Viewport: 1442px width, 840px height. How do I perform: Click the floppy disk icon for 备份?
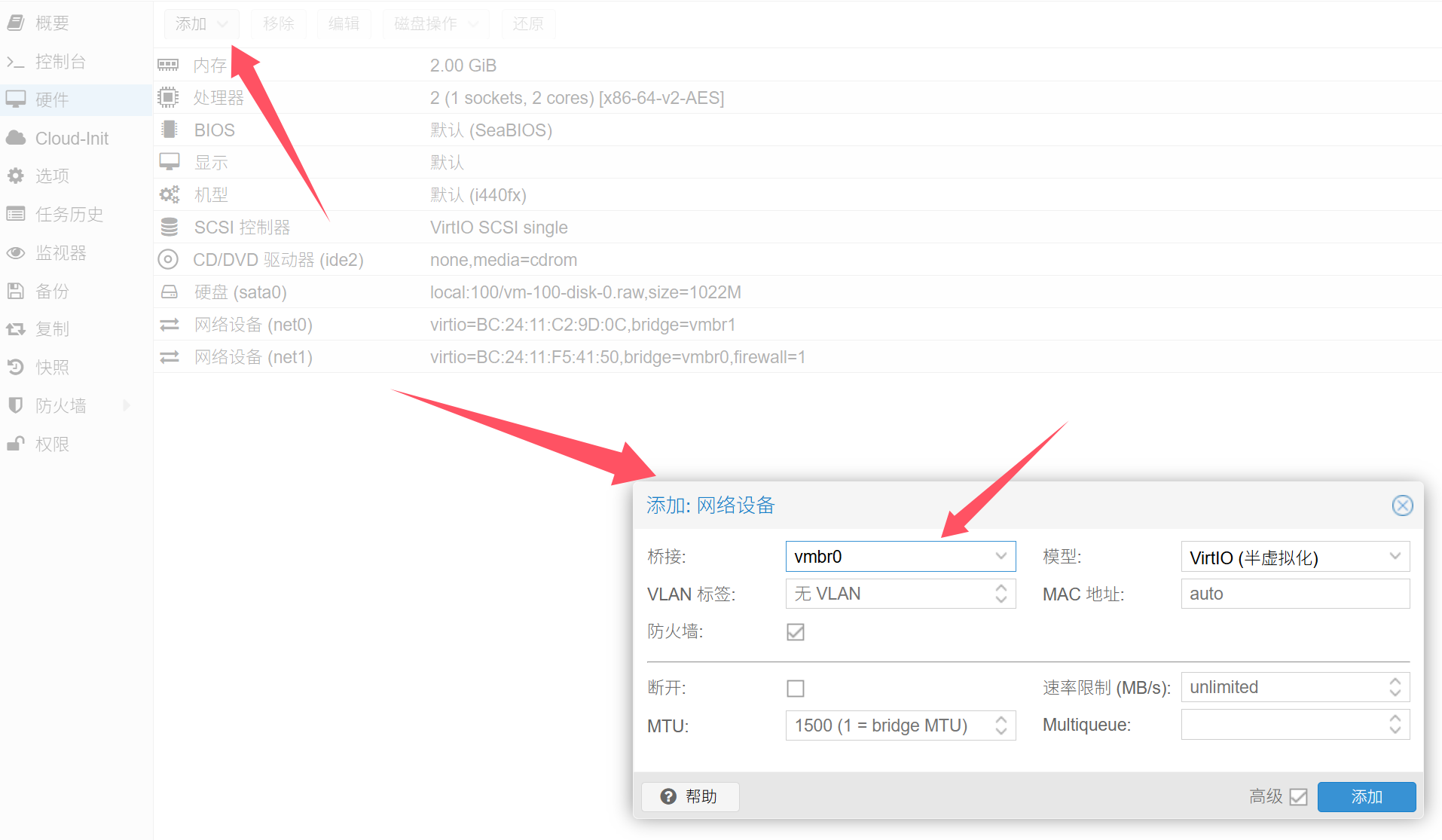[16, 291]
